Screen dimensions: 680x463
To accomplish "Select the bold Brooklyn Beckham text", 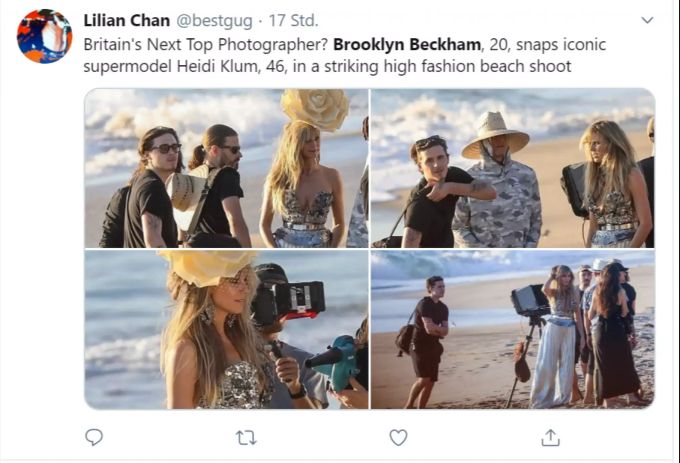I will tap(407, 44).
